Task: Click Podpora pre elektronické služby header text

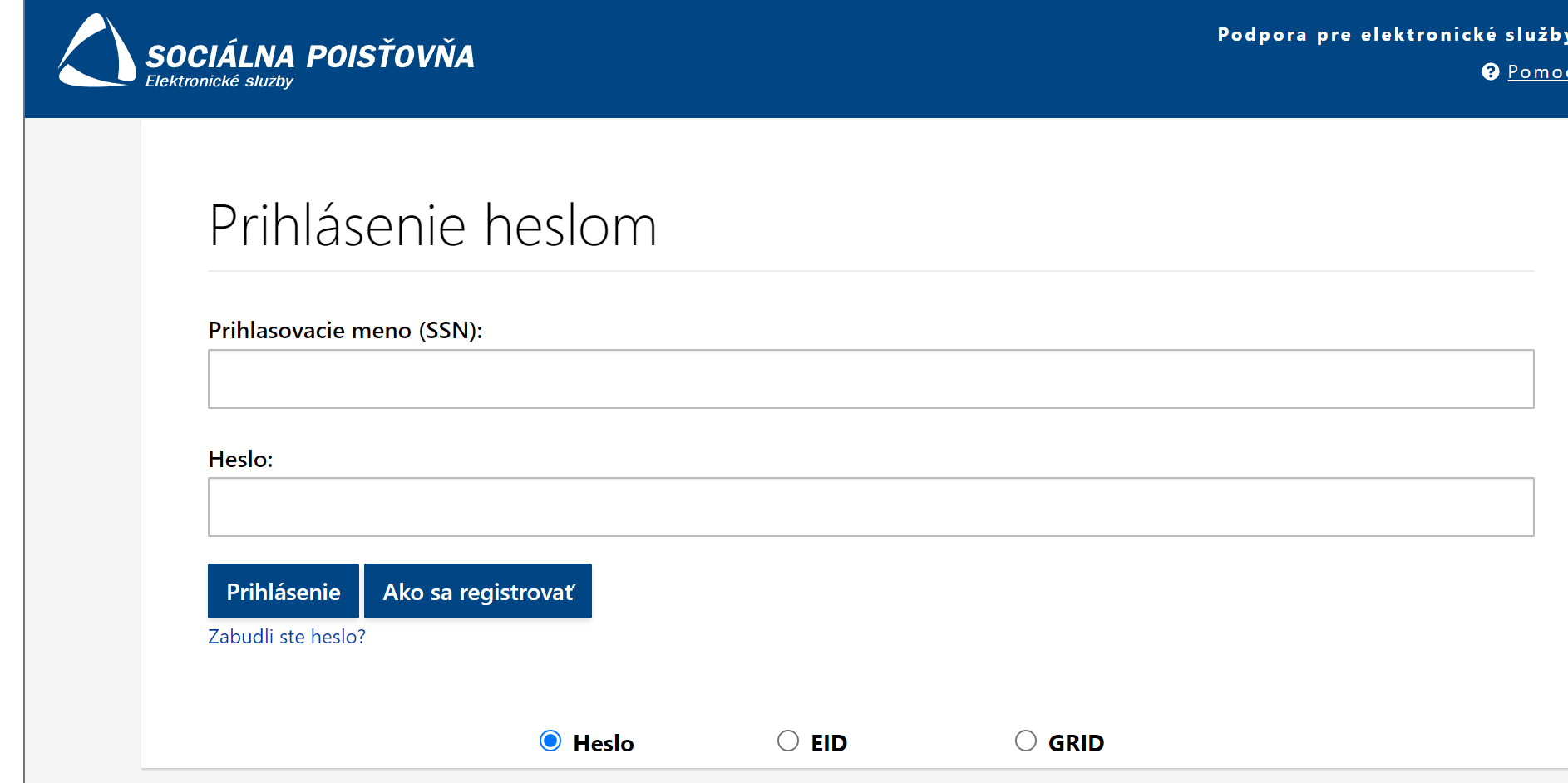Action: 1391,34
